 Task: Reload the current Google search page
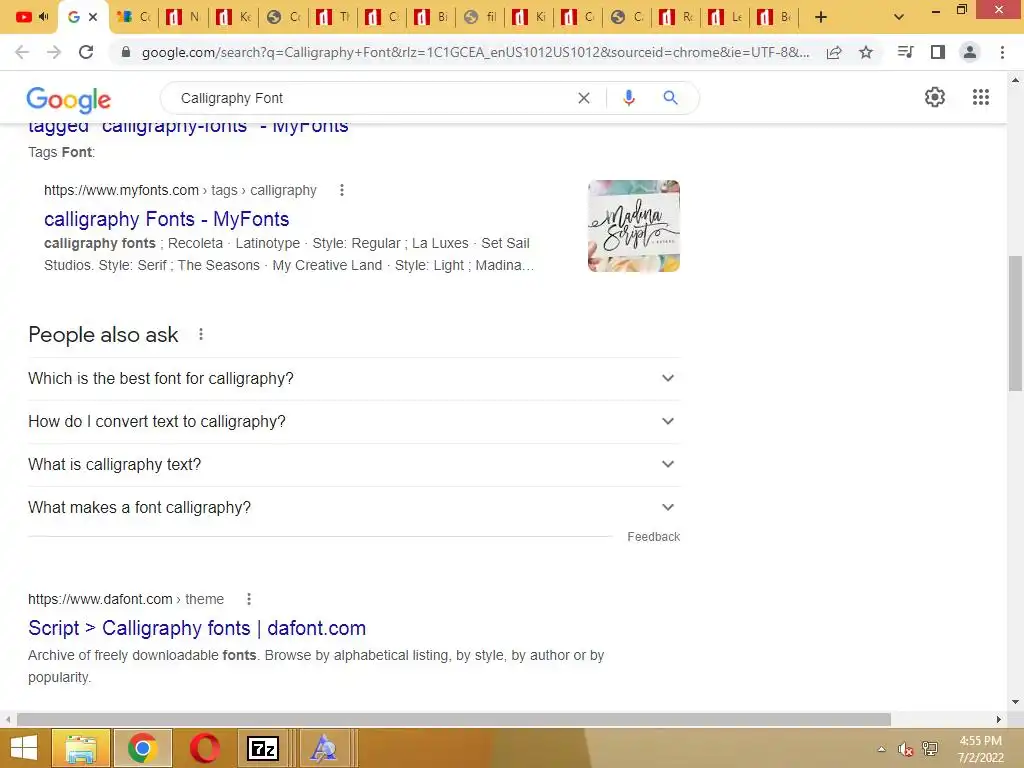pyautogui.click(x=86, y=52)
